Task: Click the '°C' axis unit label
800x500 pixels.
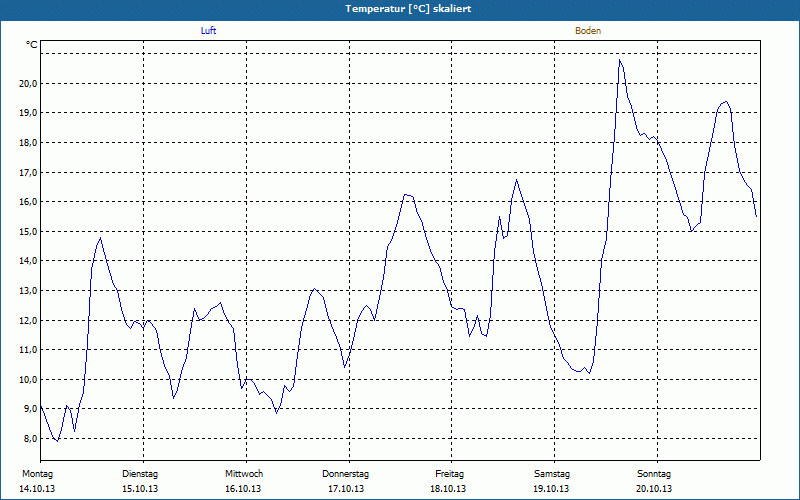Action: click(32, 45)
